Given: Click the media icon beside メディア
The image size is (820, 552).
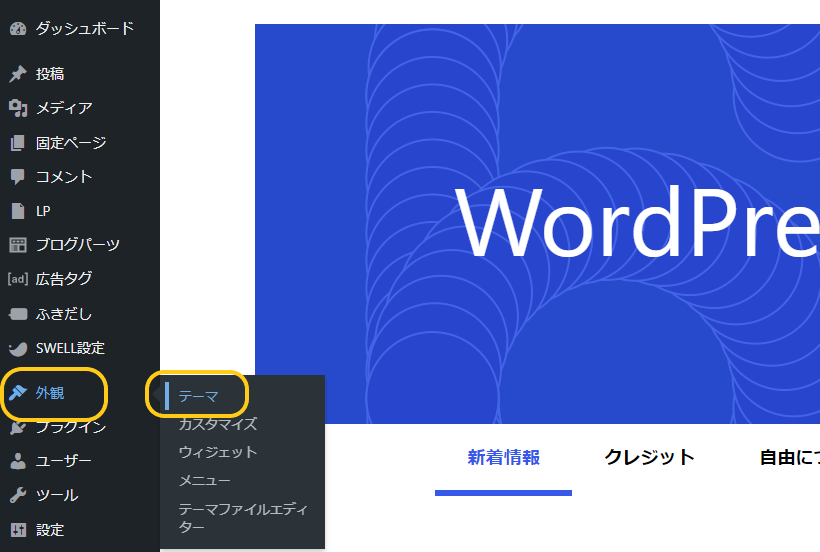Looking at the screenshot, I should [18, 108].
